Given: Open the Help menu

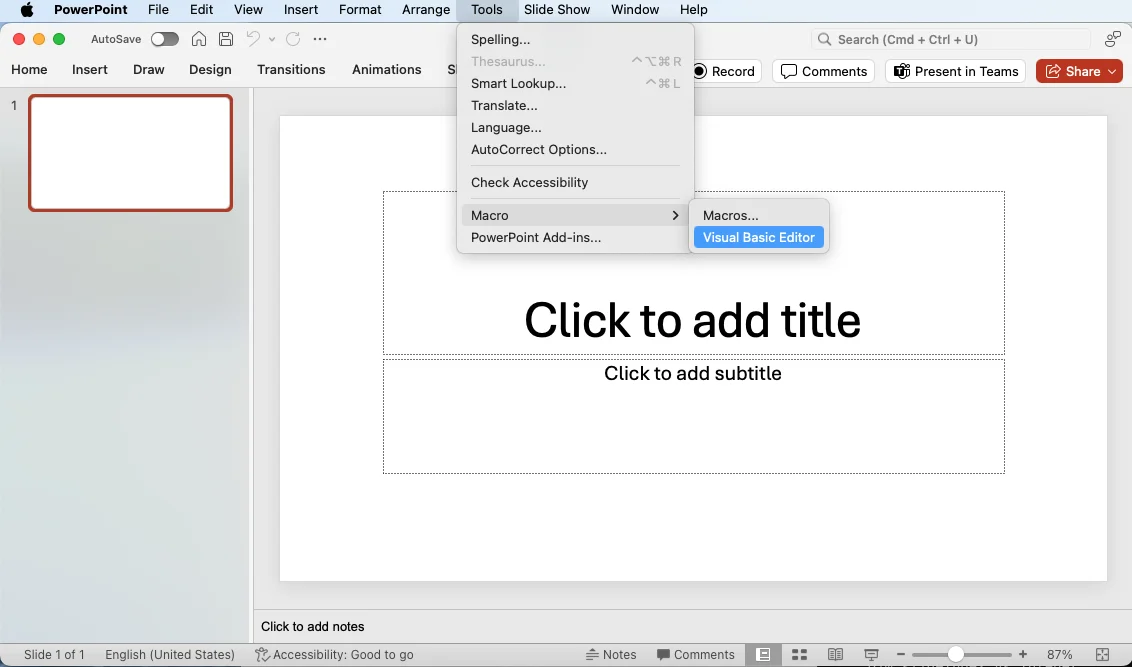Looking at the screenshot, I should click(x=693, y=9).
